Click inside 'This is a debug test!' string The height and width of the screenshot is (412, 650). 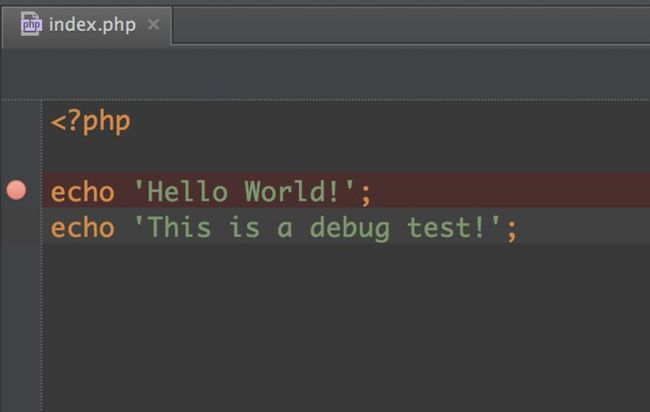[x=317, y=228]
